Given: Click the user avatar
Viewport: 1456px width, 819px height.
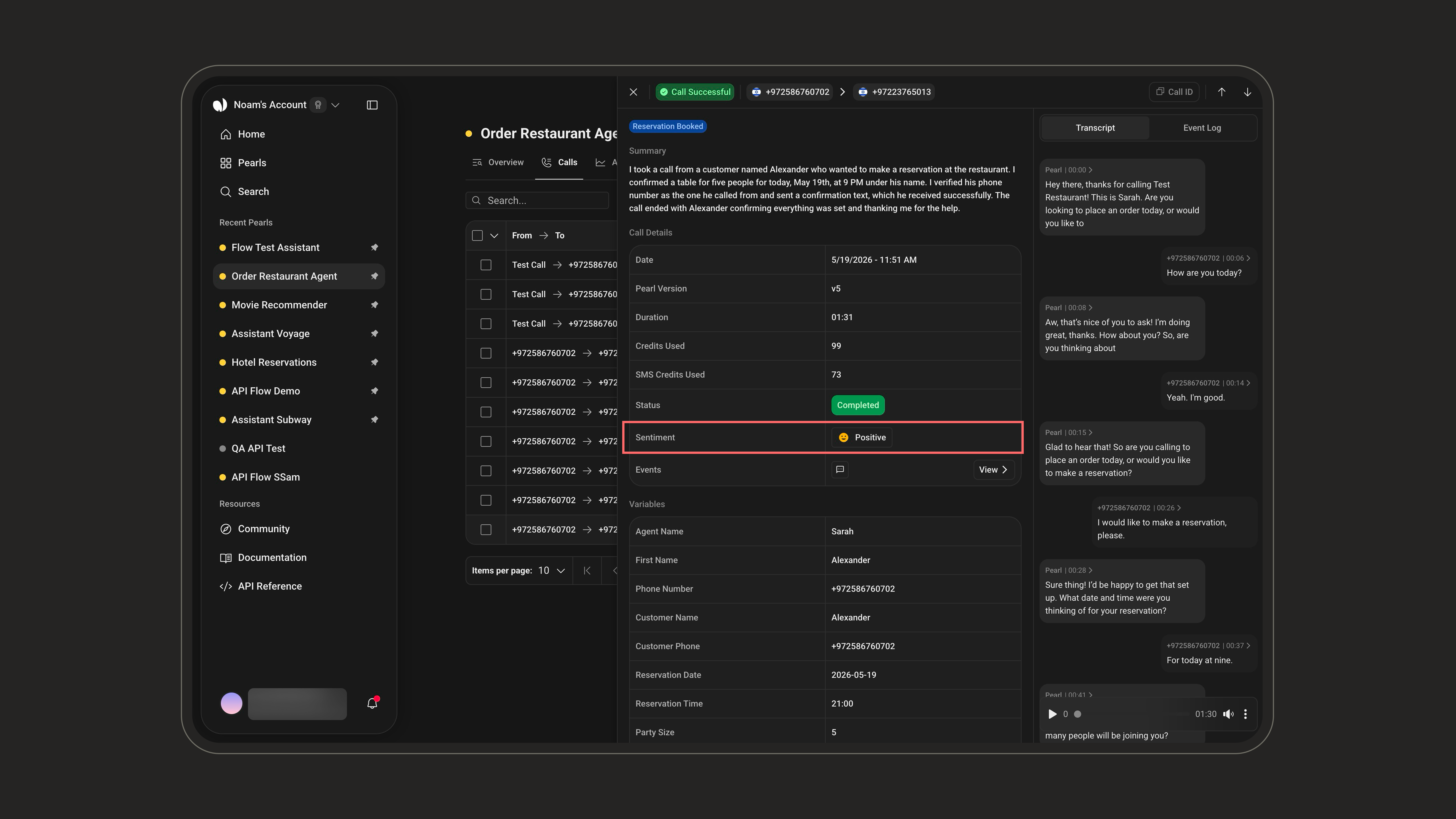Looking at the screenshot, I should pos(231,703).
